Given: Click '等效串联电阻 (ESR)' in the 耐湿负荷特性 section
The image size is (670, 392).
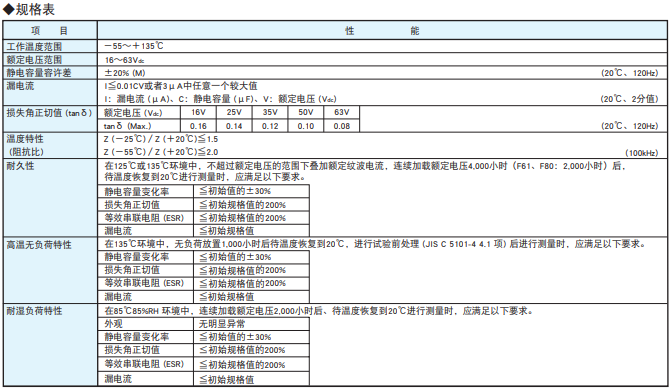Looking at the screenshot, I should (144, 364).
